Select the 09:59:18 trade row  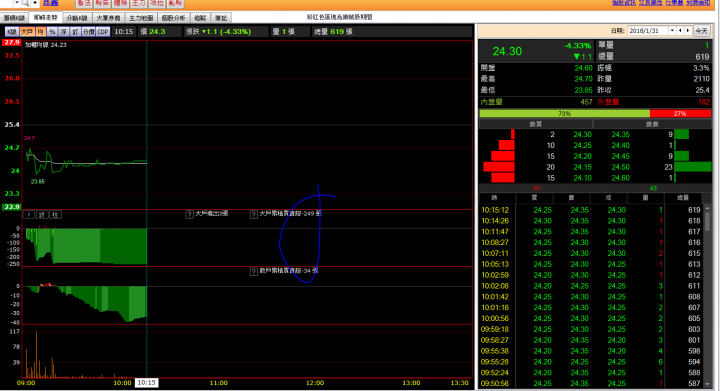click(591, 329)
